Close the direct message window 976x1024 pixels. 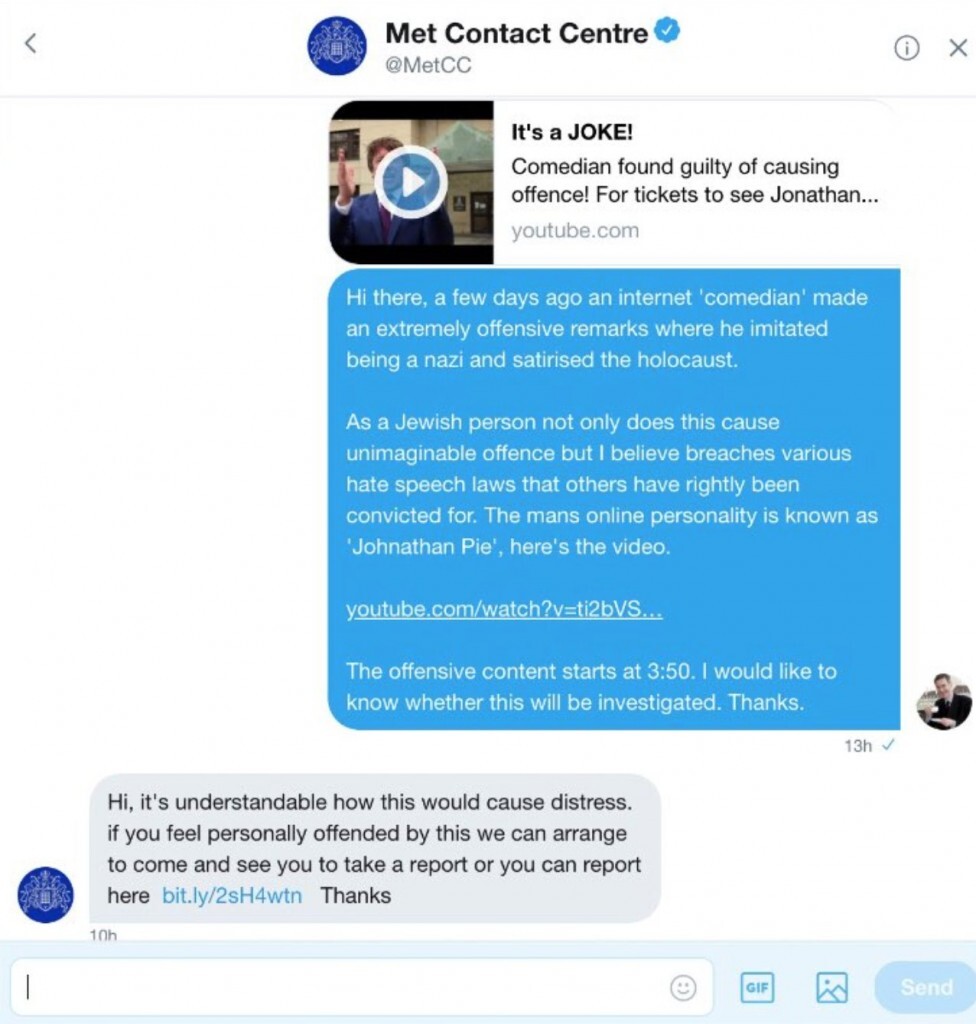[958, 48]
